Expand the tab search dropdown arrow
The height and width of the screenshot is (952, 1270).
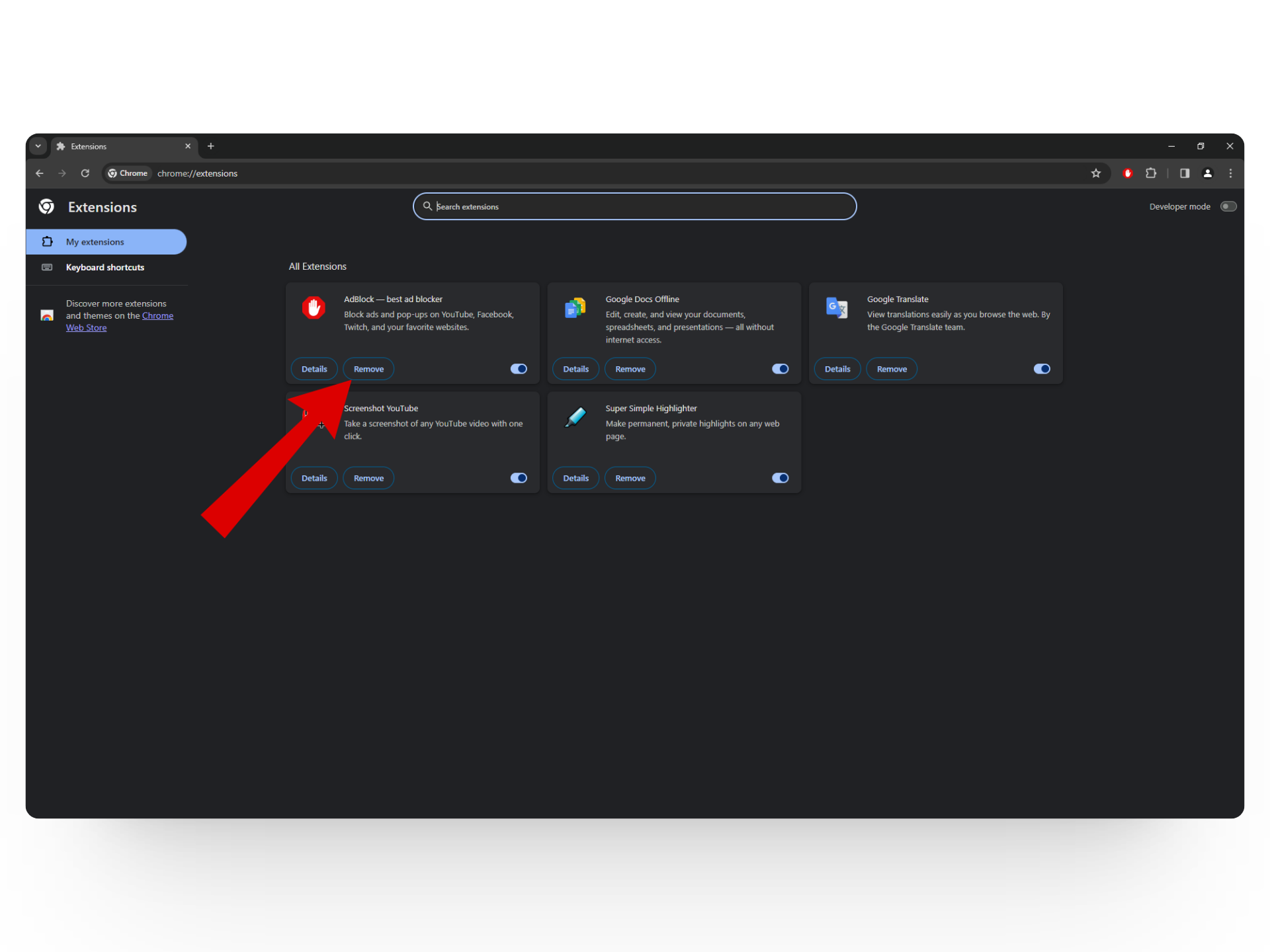38,146
